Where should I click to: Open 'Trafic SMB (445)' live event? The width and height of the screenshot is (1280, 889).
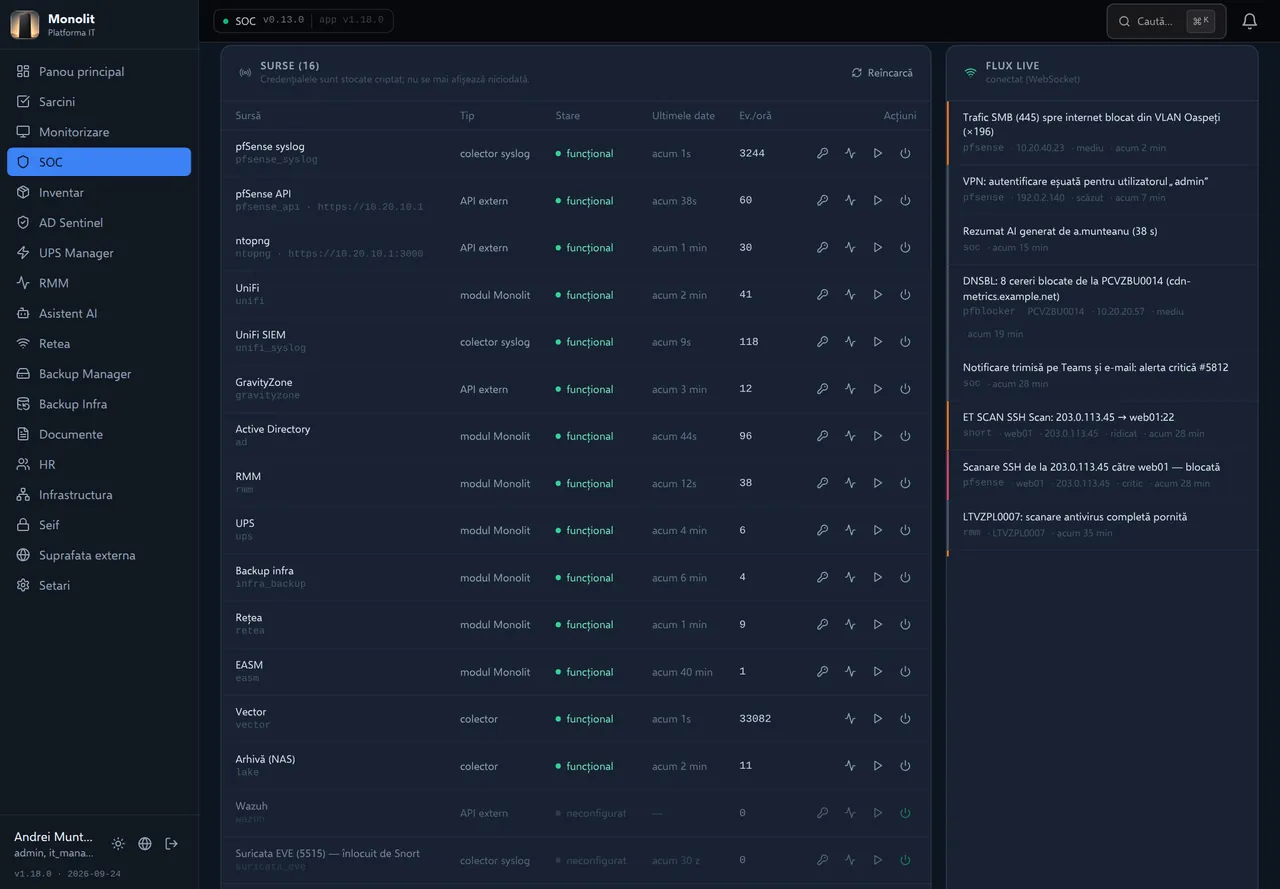1102,132
